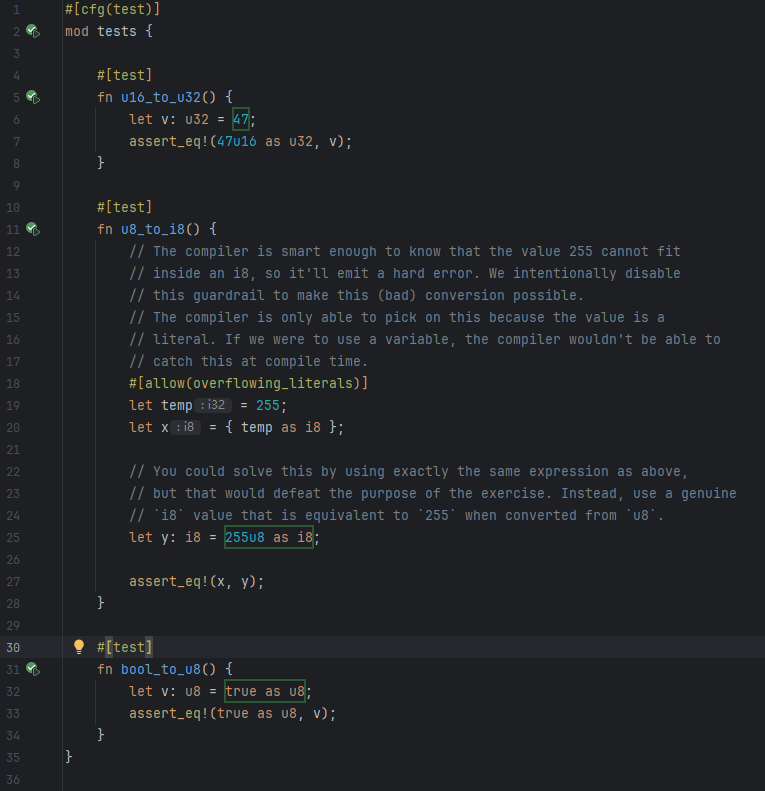The image size is (765, 791).
Task: Click the highlighted true as u8 expression
Action: pyautogui.click(x=265, y=691)
